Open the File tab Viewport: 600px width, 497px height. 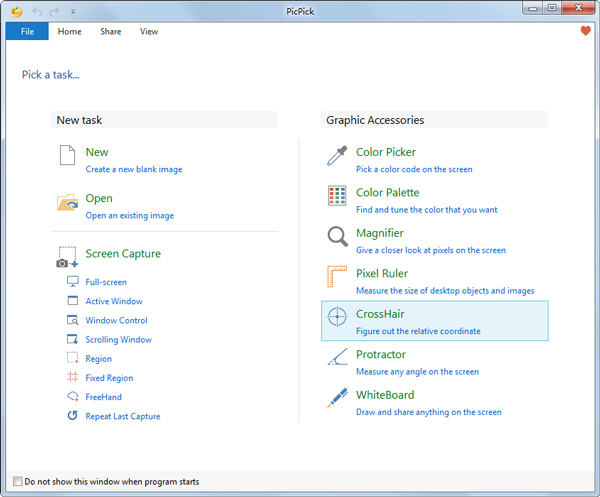click(27, 31)
